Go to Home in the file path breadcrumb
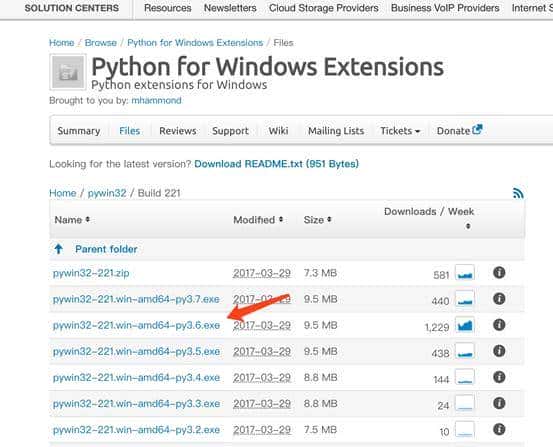 point(62,193)
